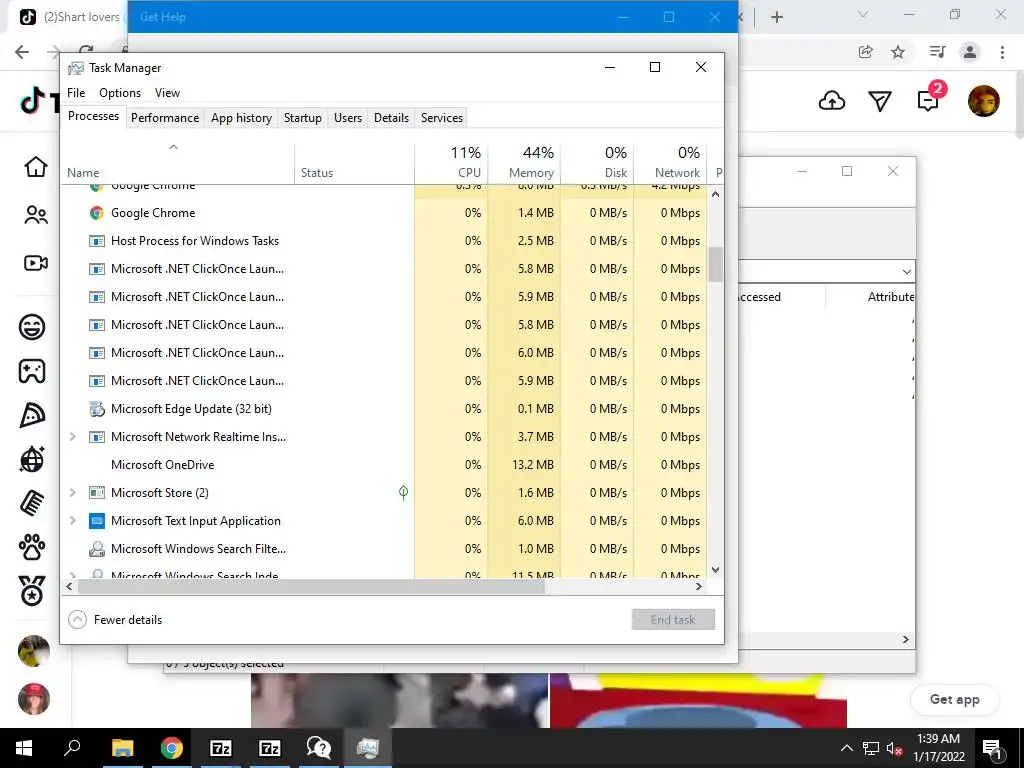Click the vertical scrollbar thumb in Task Manager
Screen dimensions: 1024x768
point(715,264)
